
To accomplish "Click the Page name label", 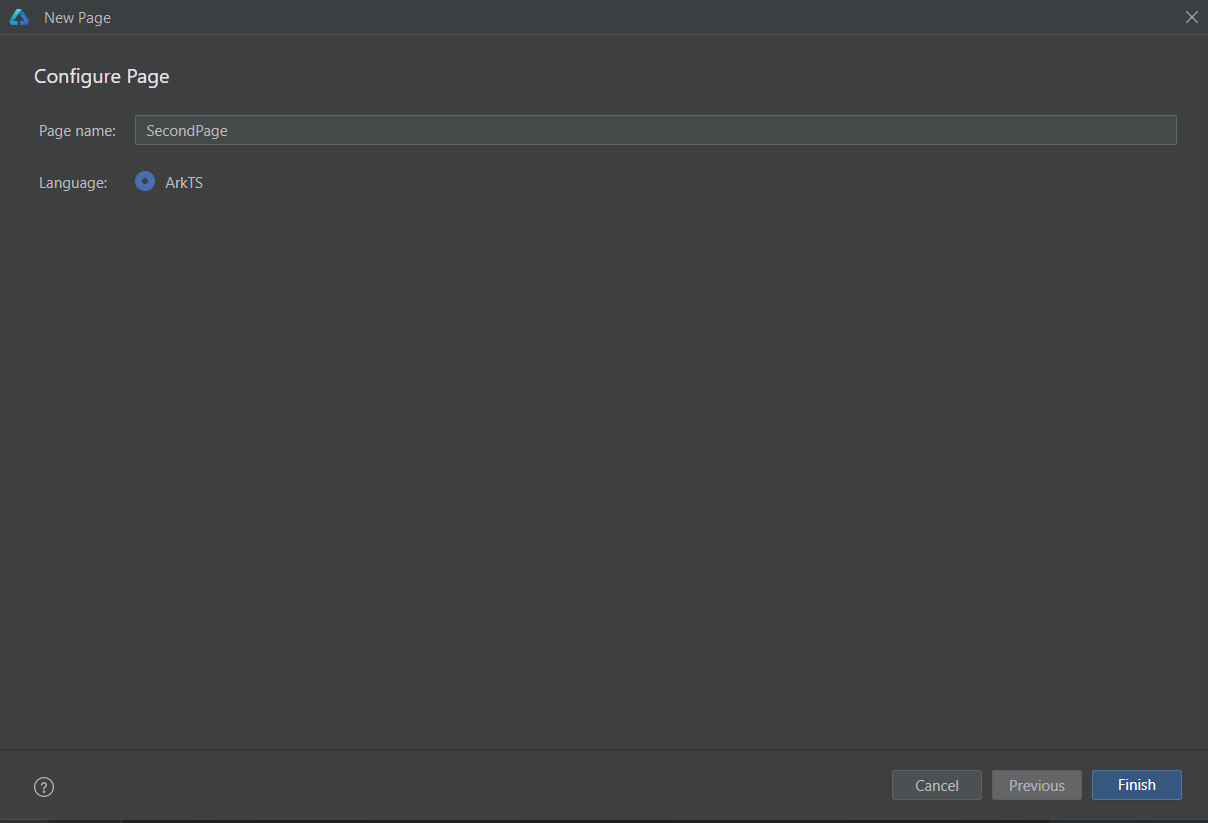I will click(78, 131).
